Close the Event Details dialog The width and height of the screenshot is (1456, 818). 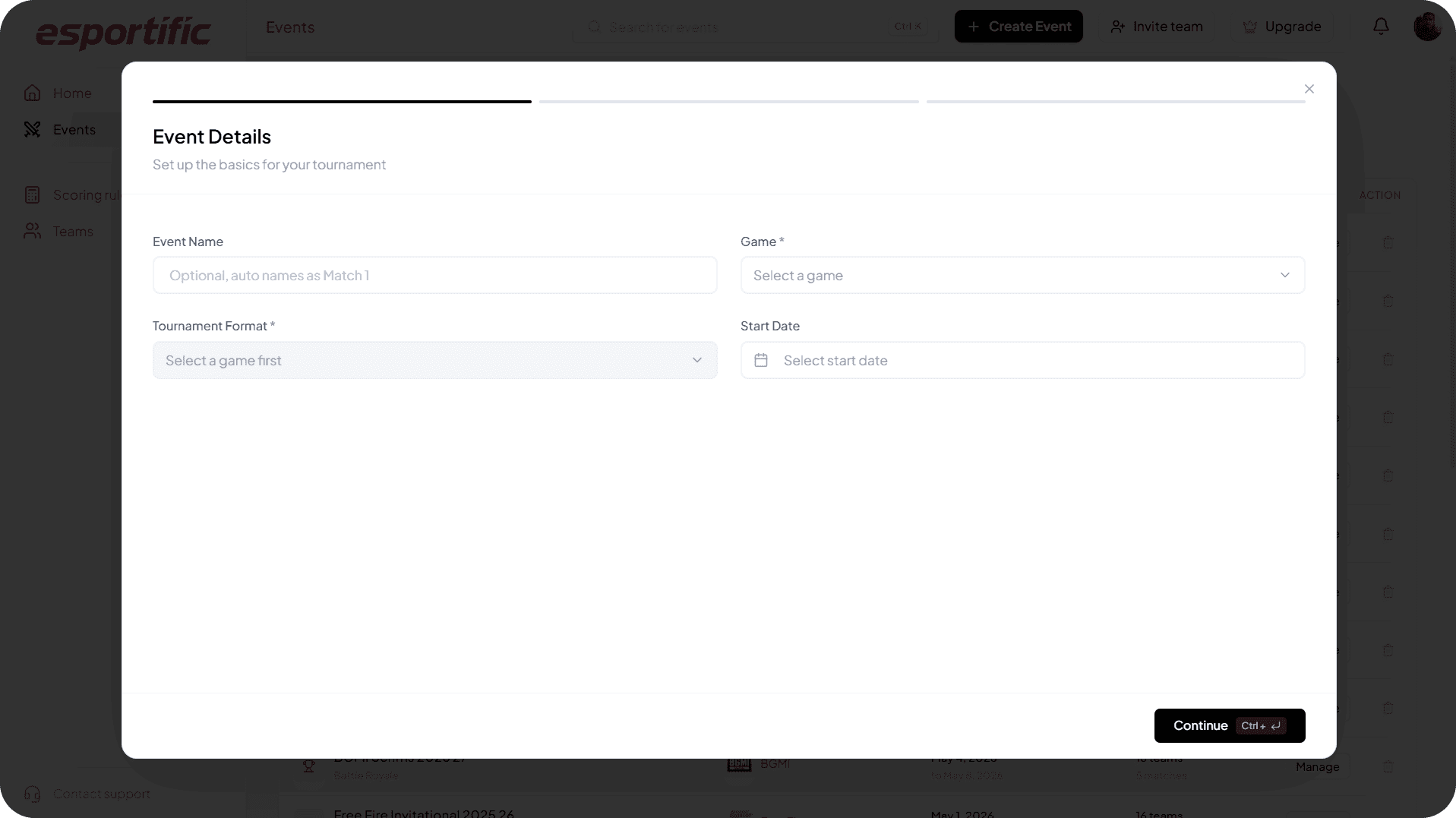(1309, 89)
